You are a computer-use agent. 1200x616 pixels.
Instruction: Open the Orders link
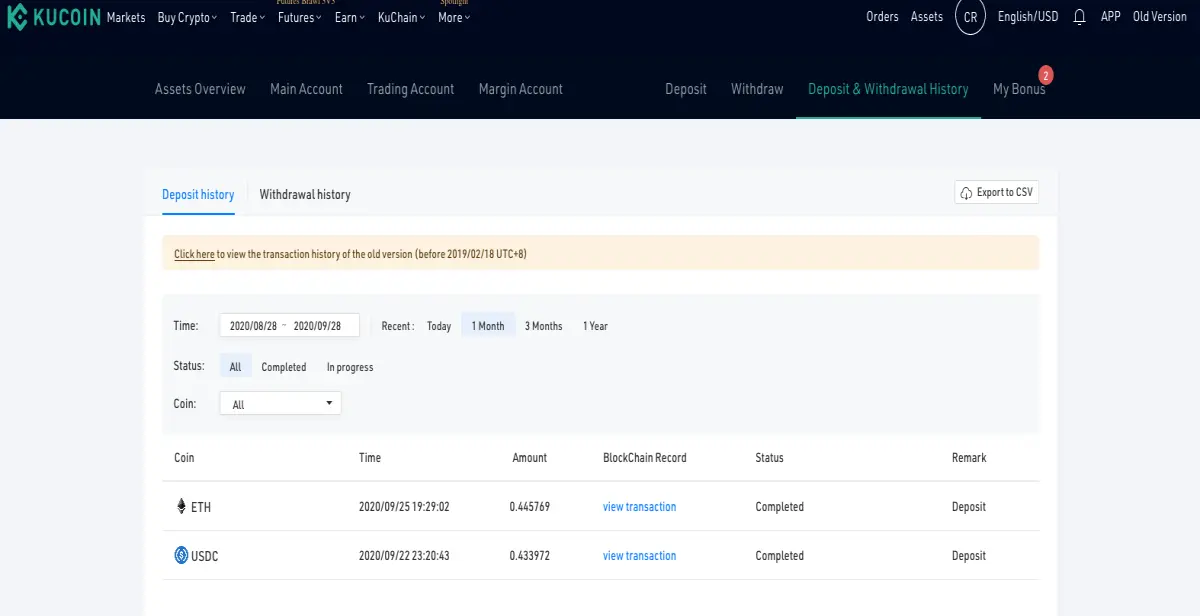(882, 17)
